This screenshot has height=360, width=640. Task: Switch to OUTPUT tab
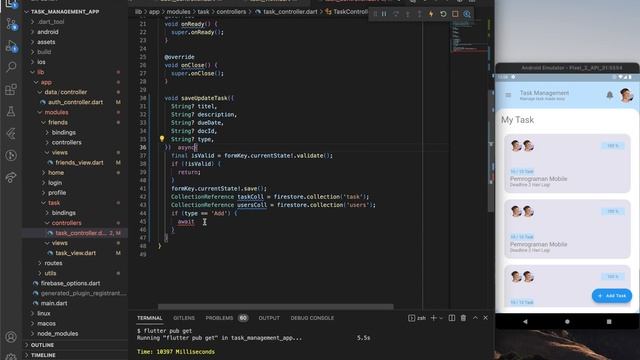pyautogui.click(x=269, y=318)
